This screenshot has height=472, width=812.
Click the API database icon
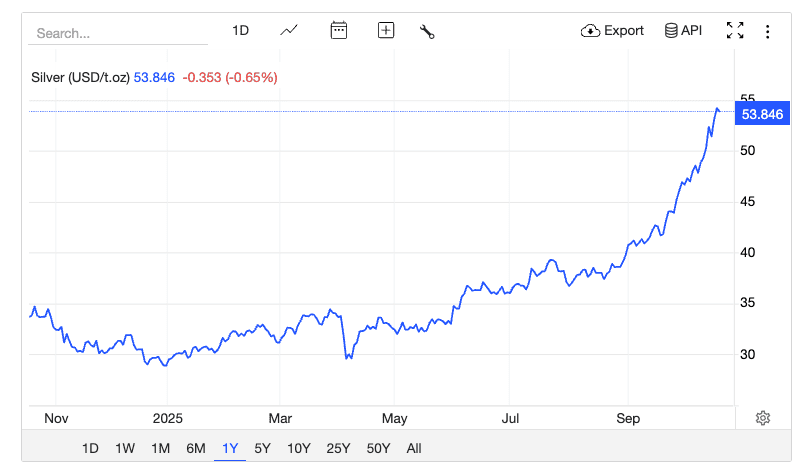(x=683, y=31)
